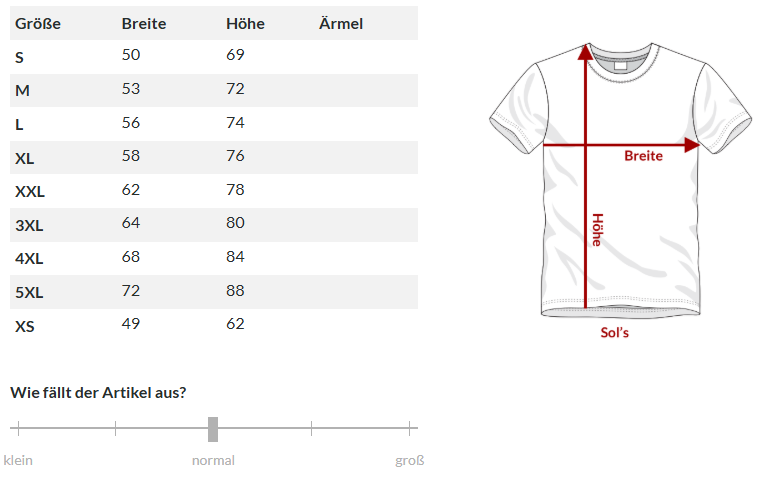Select the 5XL size row label
This screenshot has height=478, width=760.
pos(29,293)
